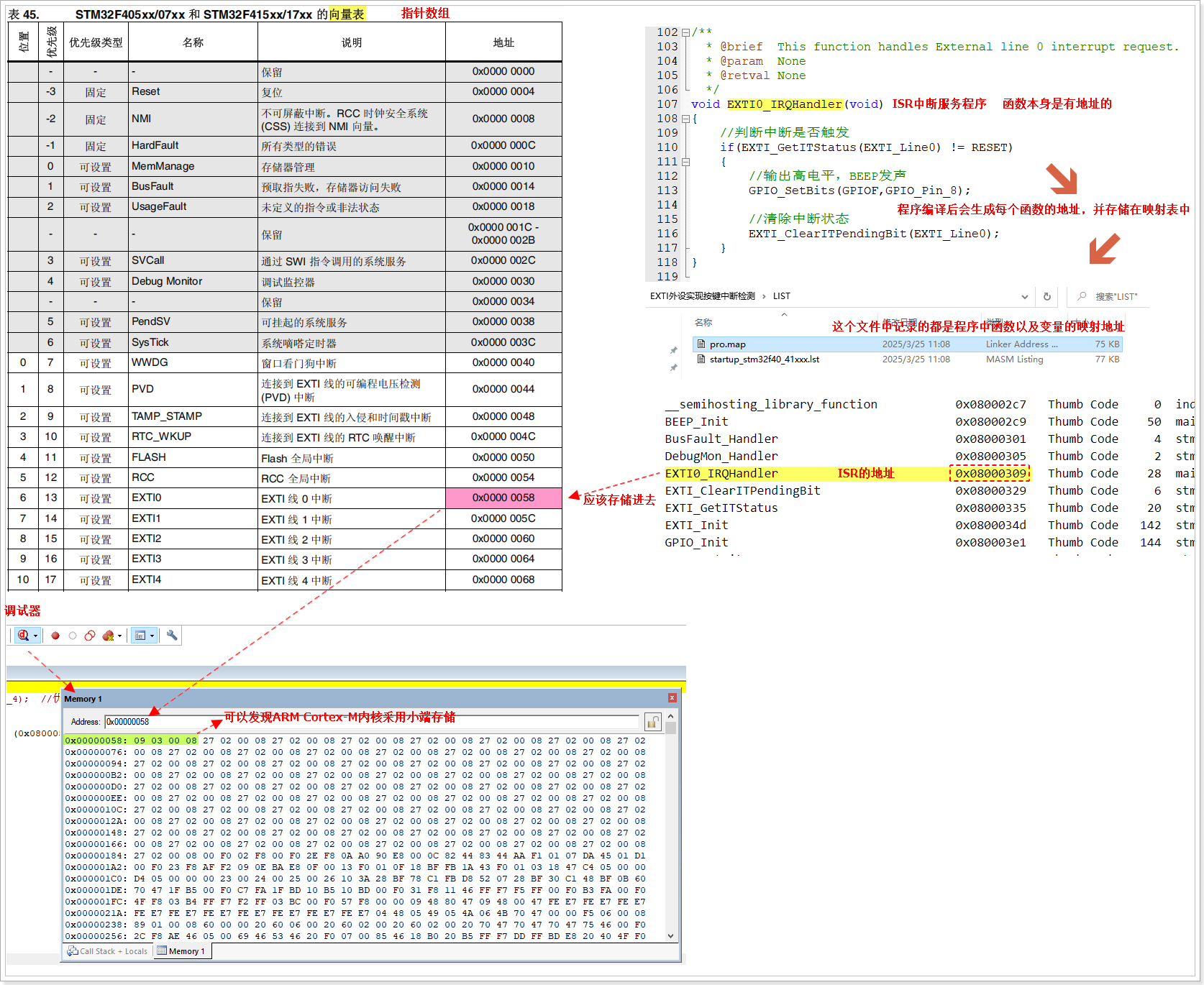The image size is (1204, 985).
Task: Click the Memory window scroll-up arrow
Action: 670,716
